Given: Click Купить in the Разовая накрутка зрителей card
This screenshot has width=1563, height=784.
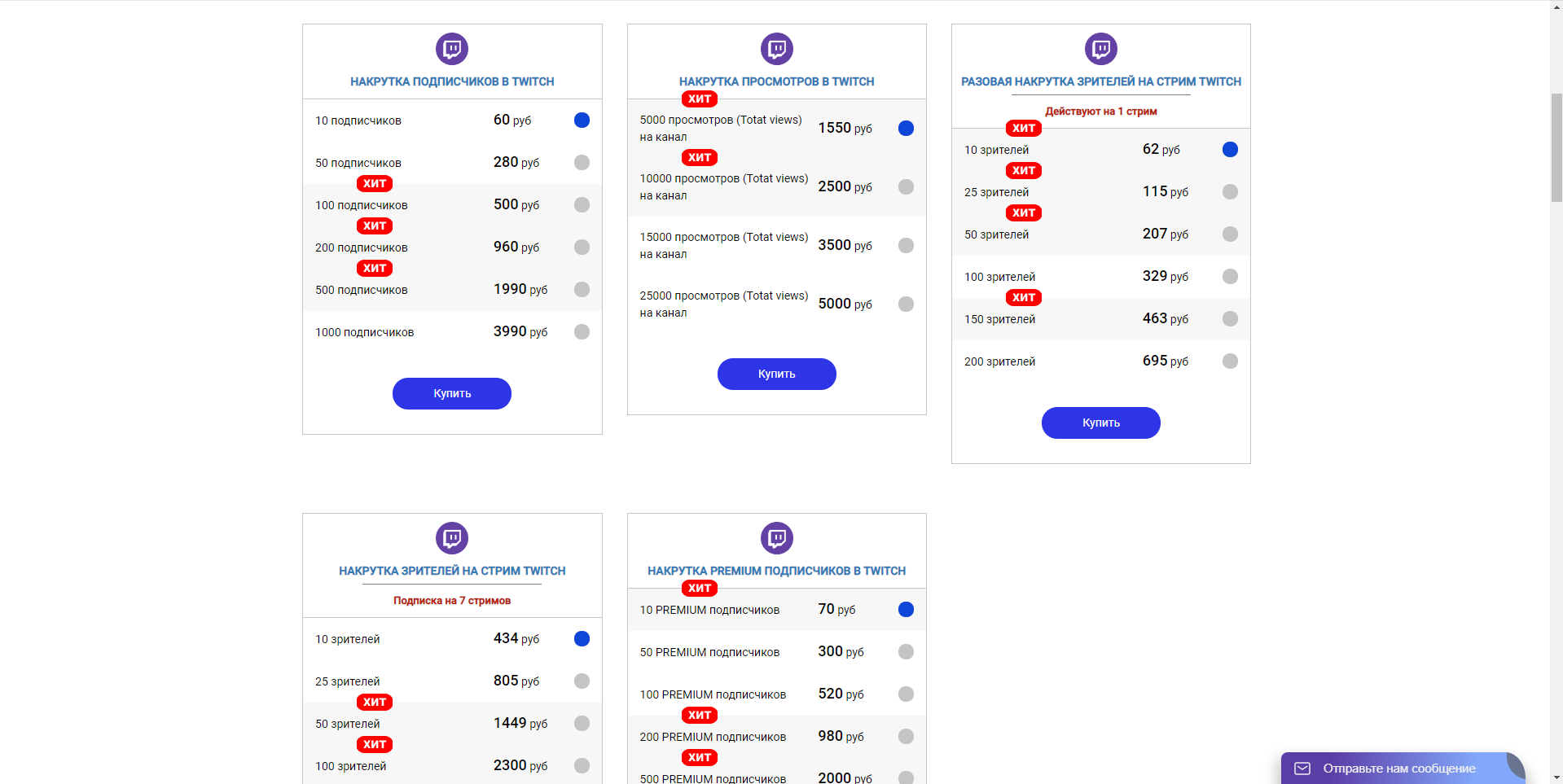Looking at the screenshot, I should pyautogui.click(x=1101, y=423).
